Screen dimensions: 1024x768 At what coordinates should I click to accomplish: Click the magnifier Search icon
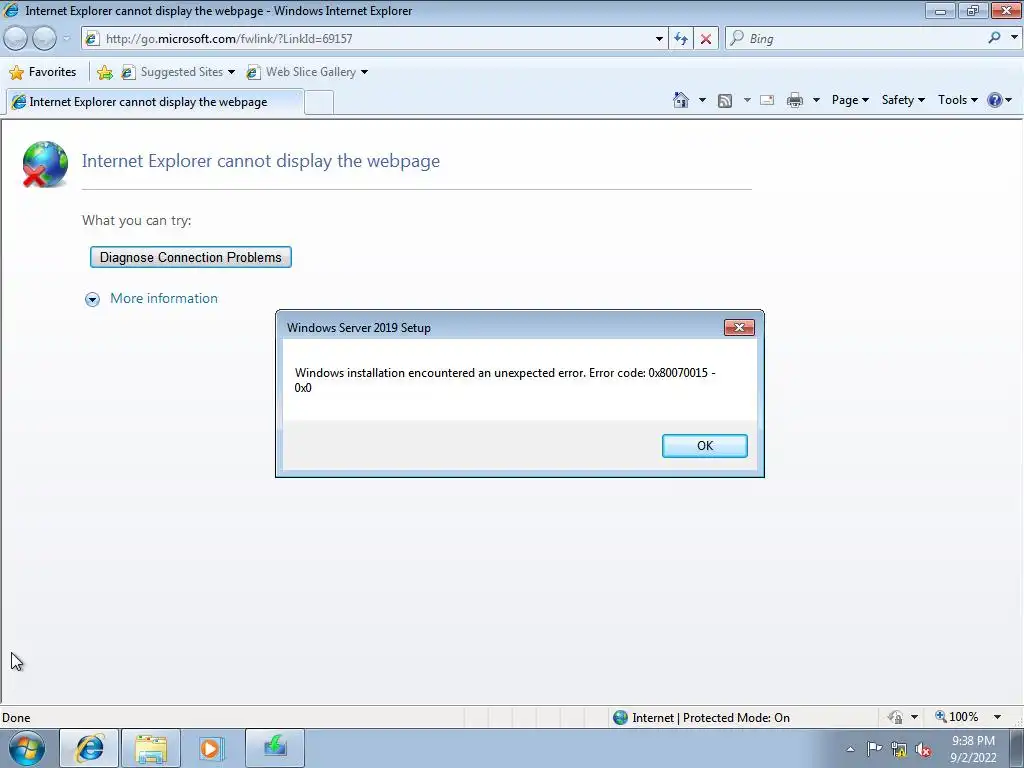pyautogui.click(x=994, y=38)
